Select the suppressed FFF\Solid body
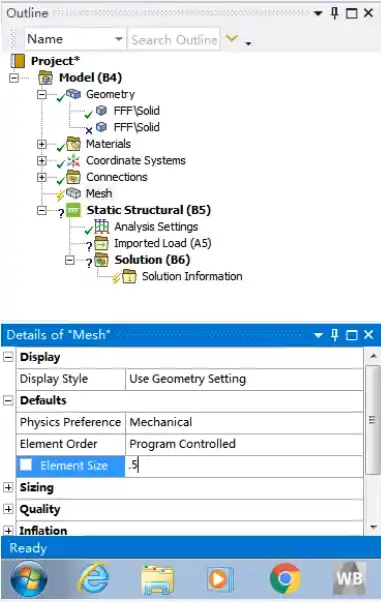 (136, 127)
